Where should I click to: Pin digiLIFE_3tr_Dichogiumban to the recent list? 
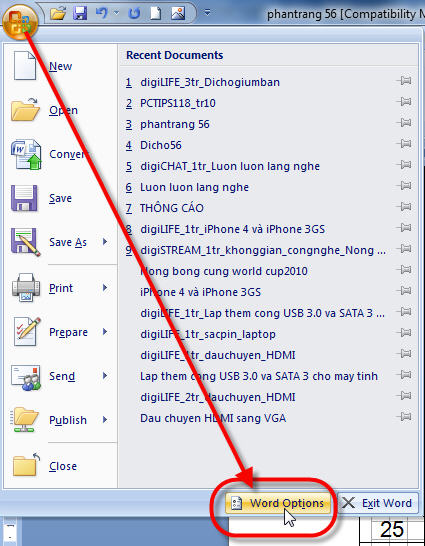click(x=404, y=81)
